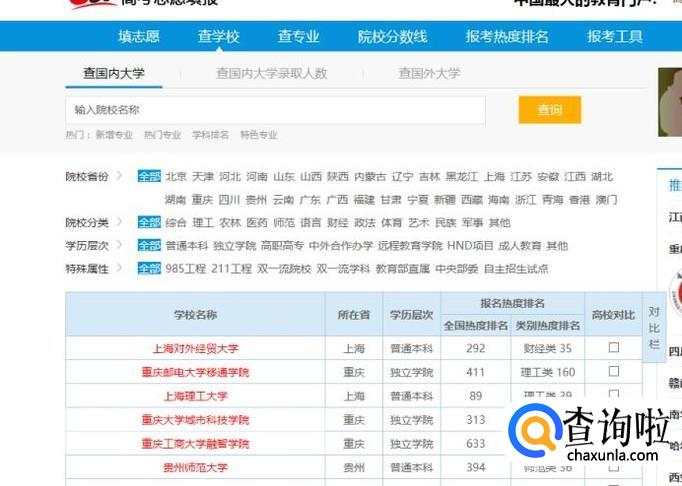Open 上海对外经贸大学 school page
Viewport: 682px width, 486px height.
click(x=195, y=349)
